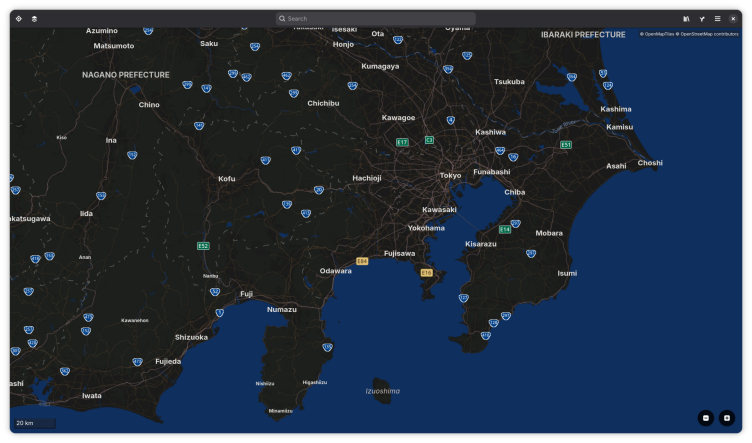Click the Tokyo city label
Viewport: 752px width, 443px height.
[x=451, y=176]
